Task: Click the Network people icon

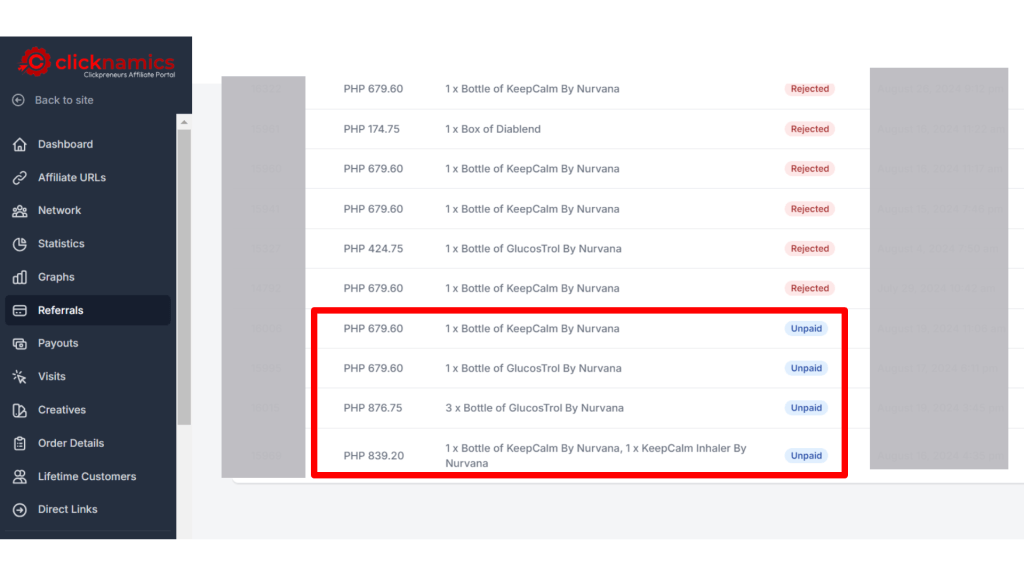Action: pyautogui.click(x=20, y=210)
